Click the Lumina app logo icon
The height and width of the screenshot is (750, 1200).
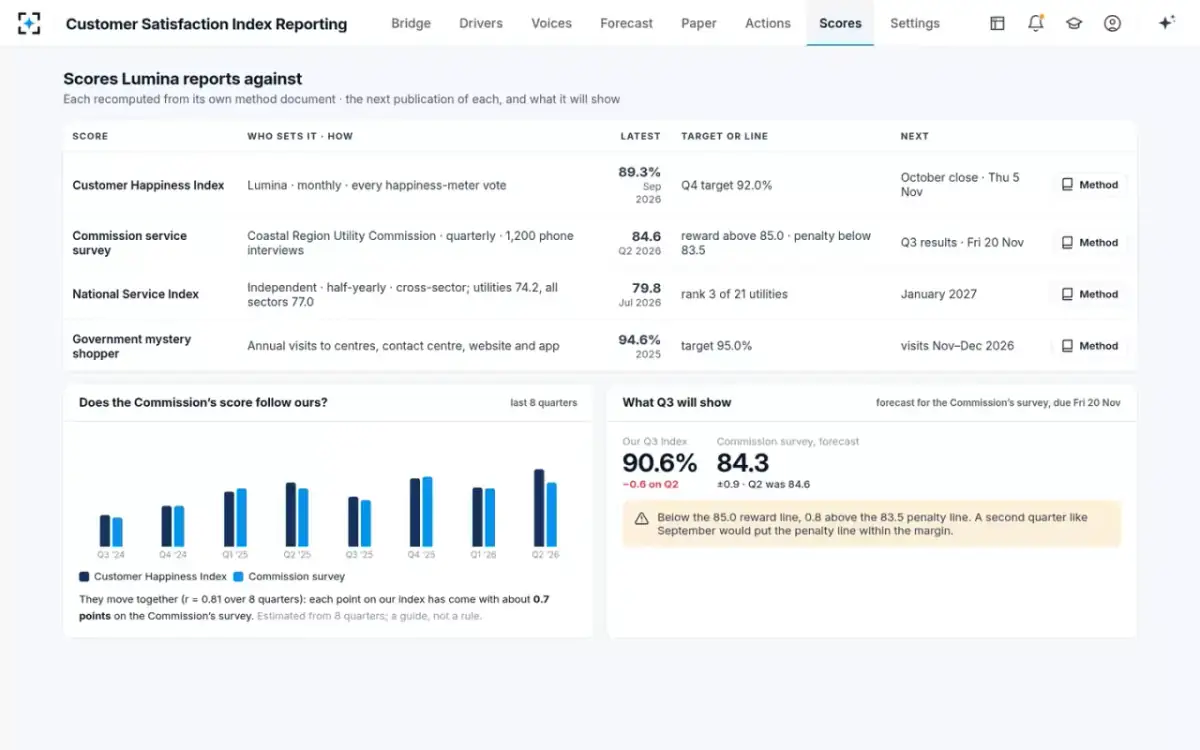[29, 23]
